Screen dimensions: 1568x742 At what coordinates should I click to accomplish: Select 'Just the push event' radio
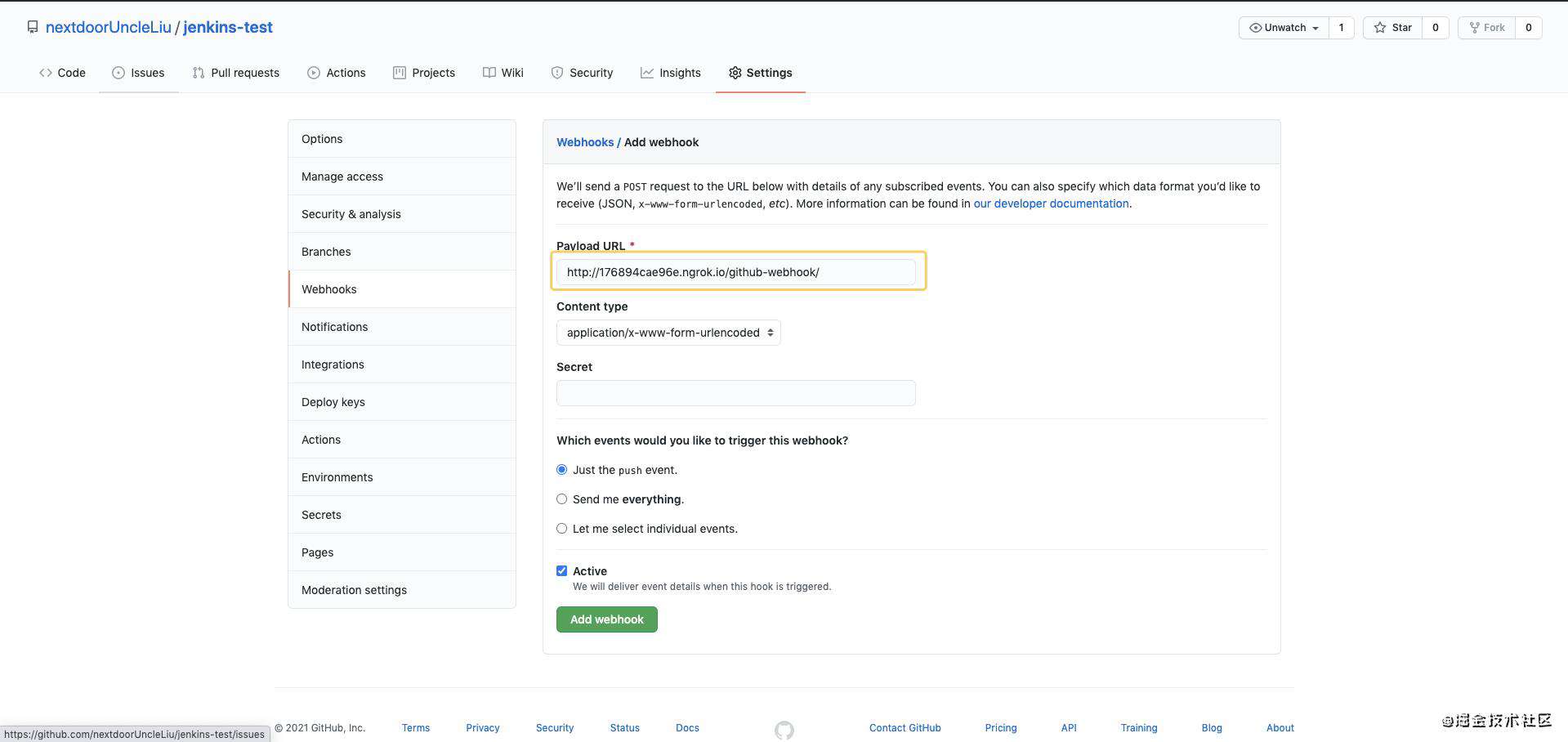[x=562, y=470]
